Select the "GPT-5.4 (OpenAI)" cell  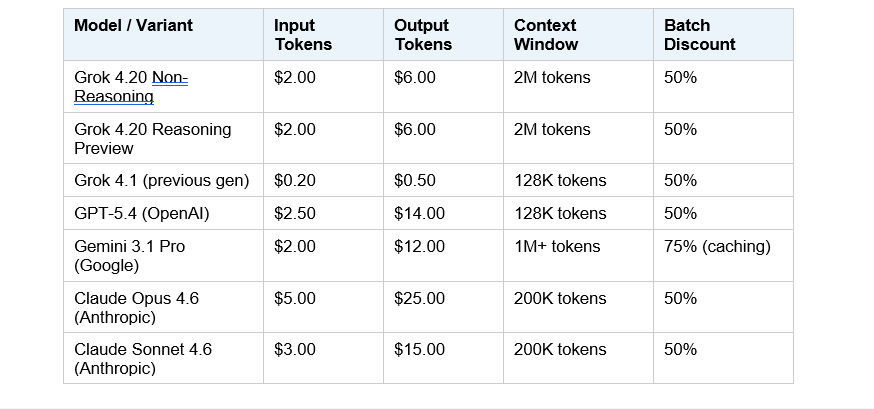click(x=142, y=214)
